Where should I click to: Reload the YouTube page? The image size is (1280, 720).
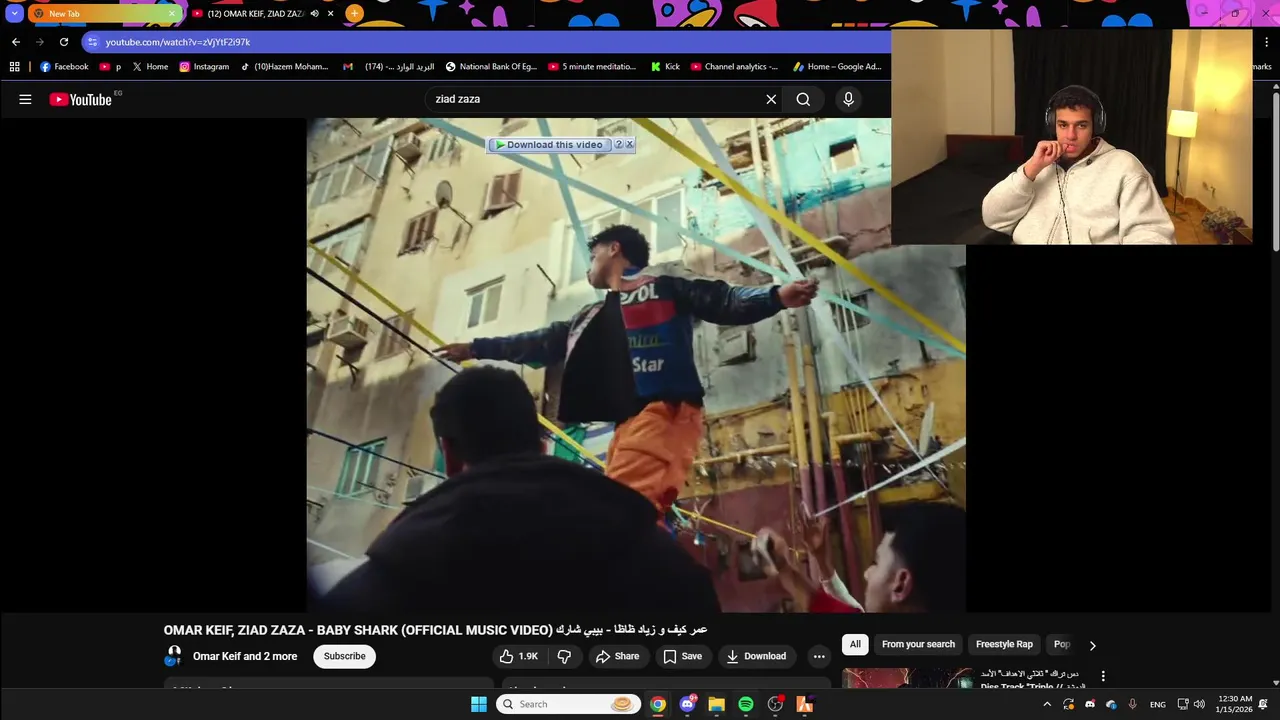click(x=64, y=42)
